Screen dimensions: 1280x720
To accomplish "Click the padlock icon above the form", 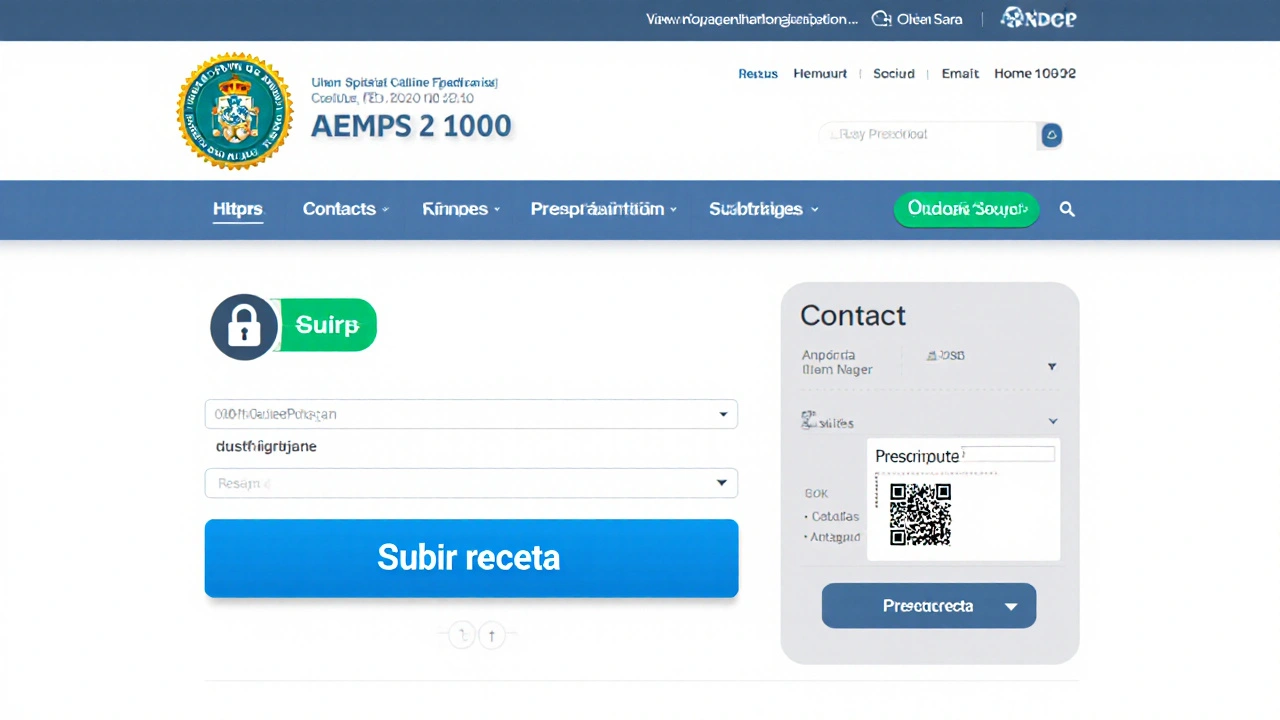I will click(244, 326).
